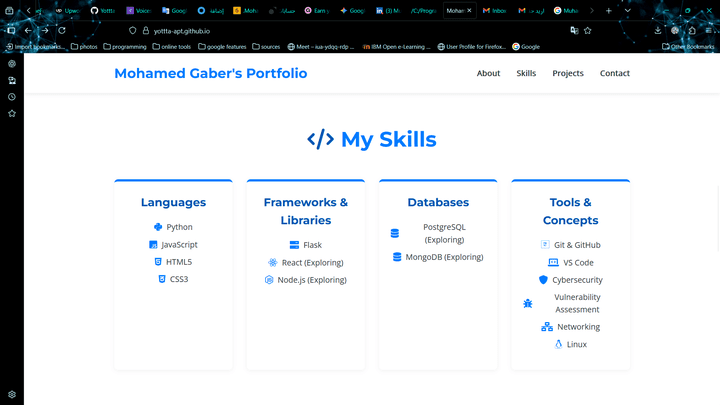
Task: Click the Vulnerability Assessment bug icon
Action: [x=528, y=303]
